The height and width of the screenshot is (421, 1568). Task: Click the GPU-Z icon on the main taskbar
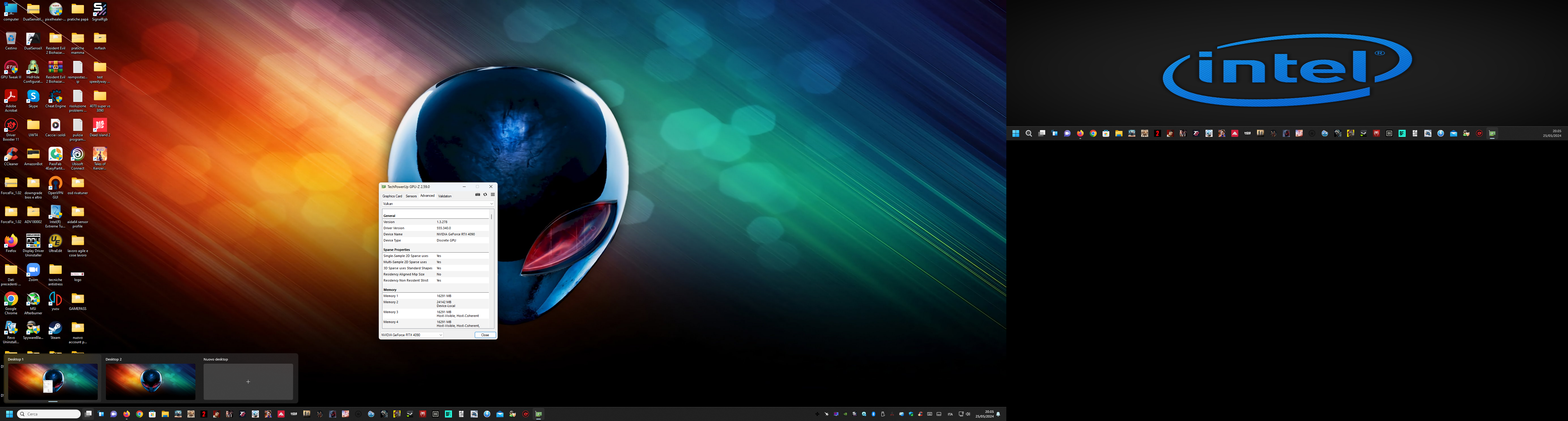click(x=539, y=414)
